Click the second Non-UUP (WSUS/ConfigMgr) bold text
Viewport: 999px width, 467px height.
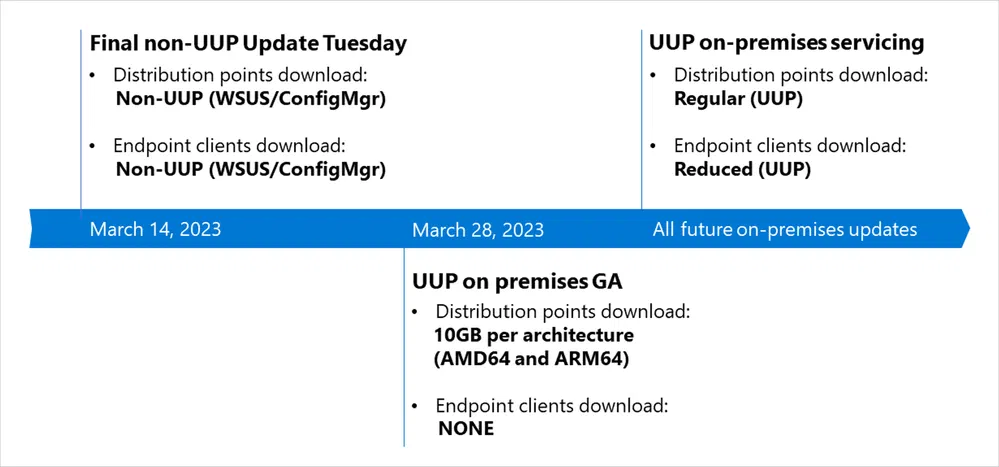250,169
